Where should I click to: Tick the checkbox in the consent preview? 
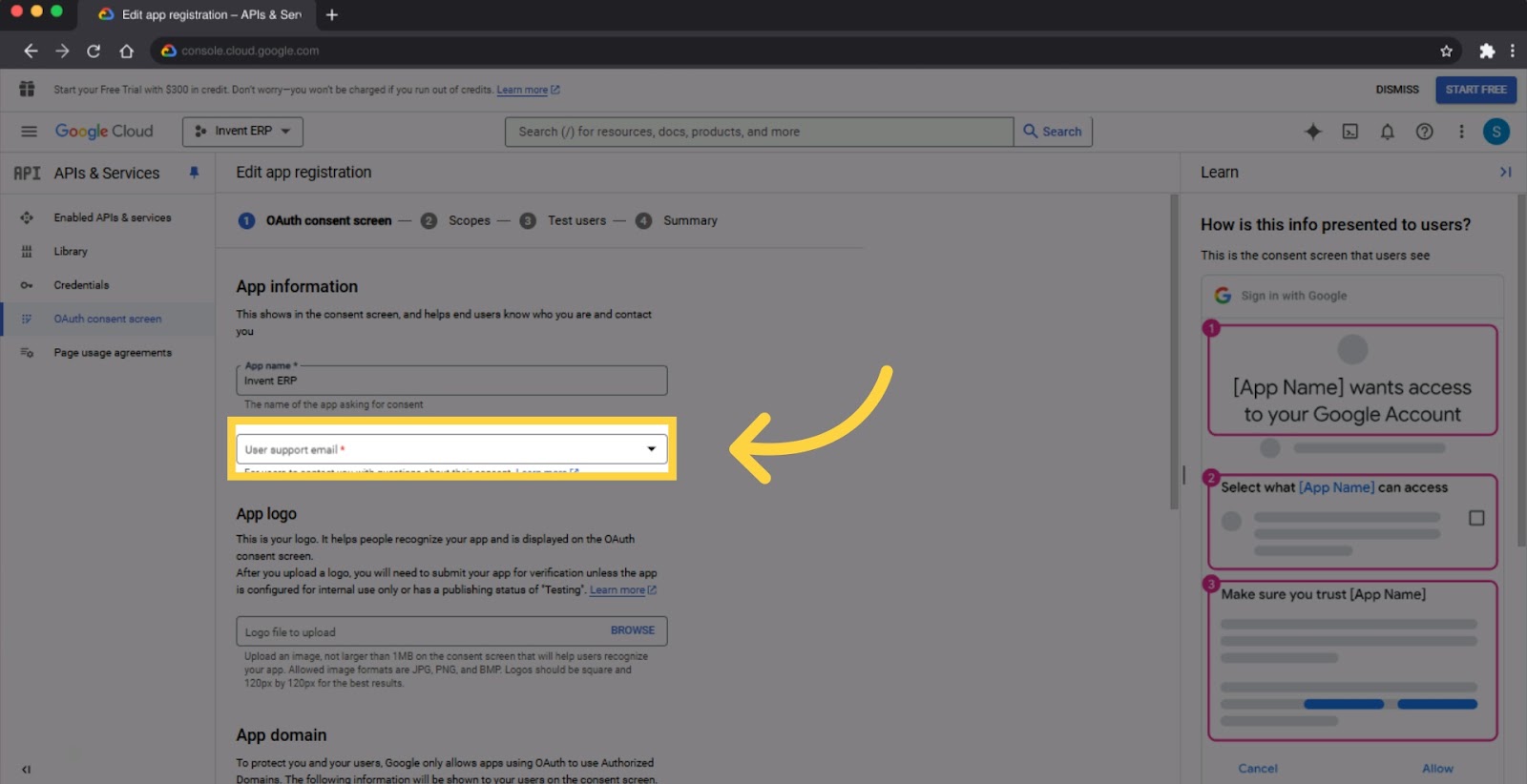(1476, 518)
